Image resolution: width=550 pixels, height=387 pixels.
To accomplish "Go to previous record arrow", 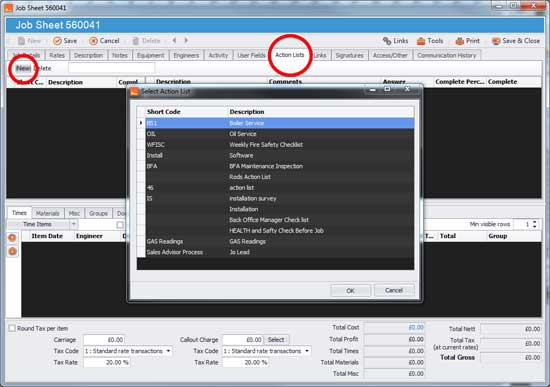I will pyautogui.click(x=174, y=40).
